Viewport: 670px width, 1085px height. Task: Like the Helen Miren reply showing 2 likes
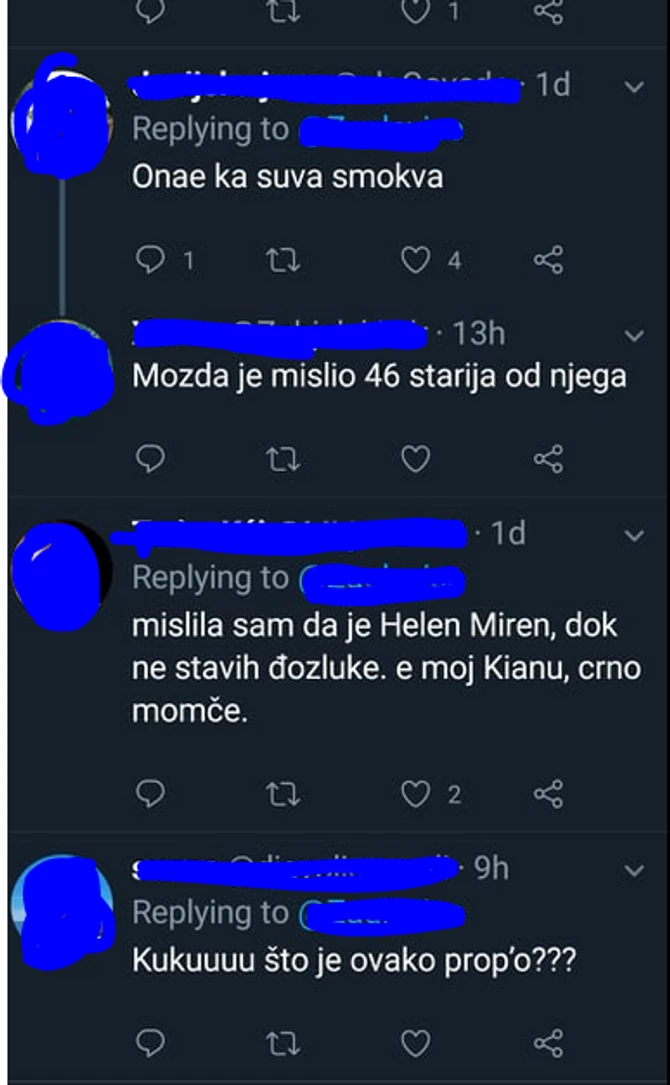click(x=414, y=794)
